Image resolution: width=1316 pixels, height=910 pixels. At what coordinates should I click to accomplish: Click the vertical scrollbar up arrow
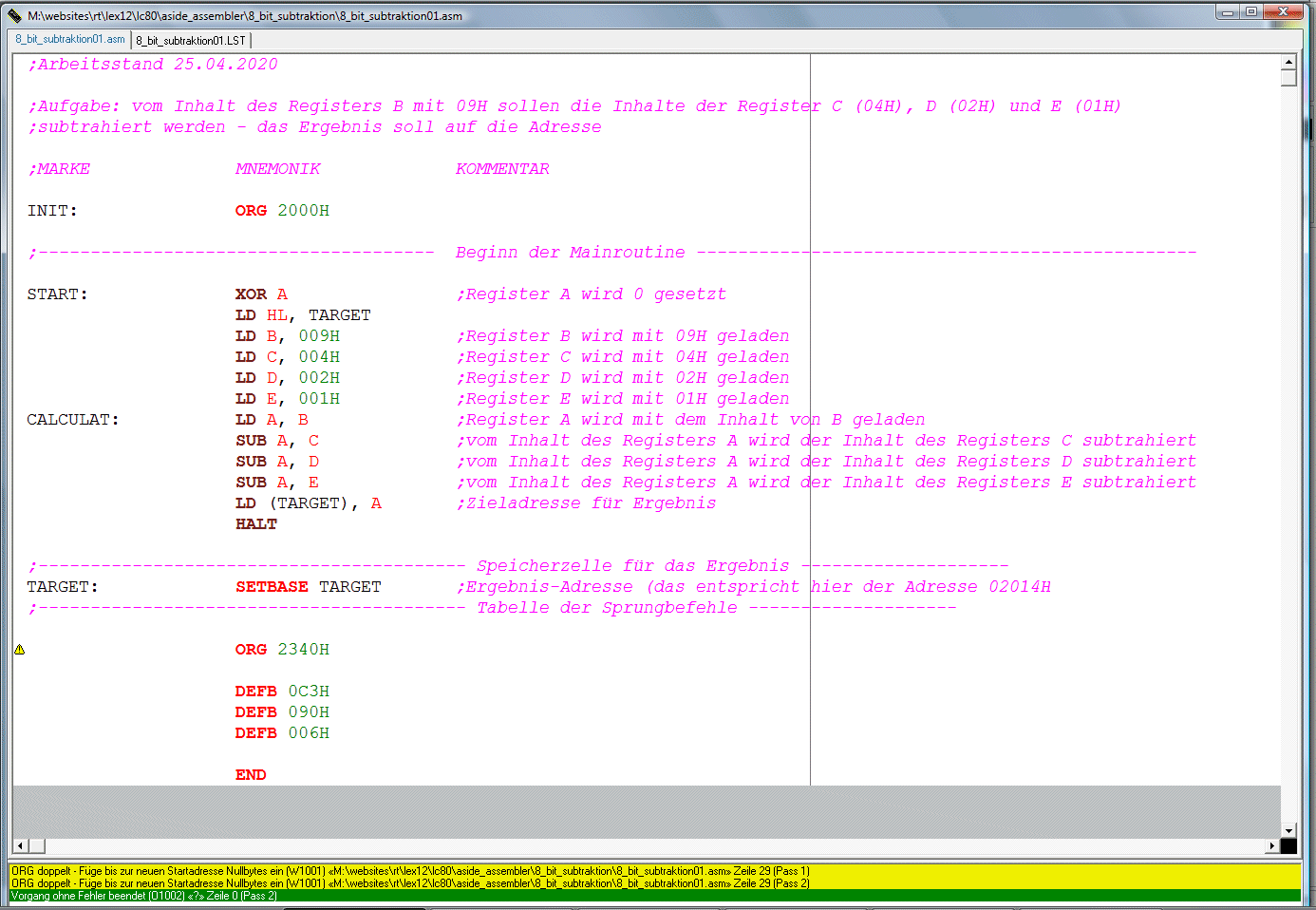(1288, 62)
